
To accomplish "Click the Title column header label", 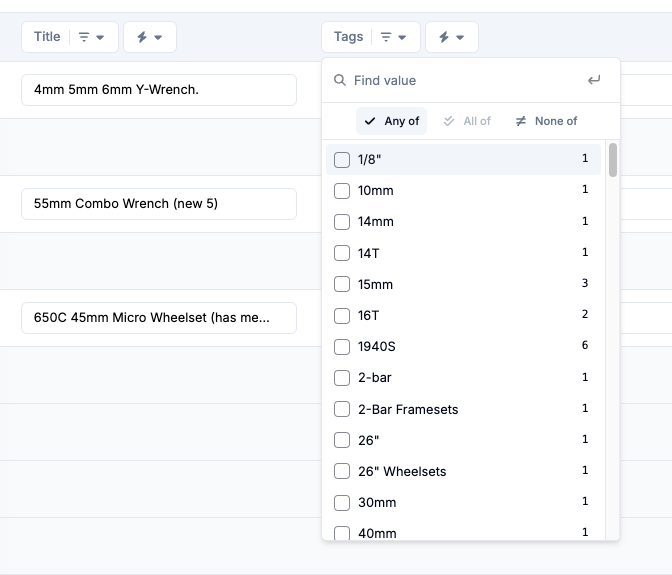I will click(47, 37).
